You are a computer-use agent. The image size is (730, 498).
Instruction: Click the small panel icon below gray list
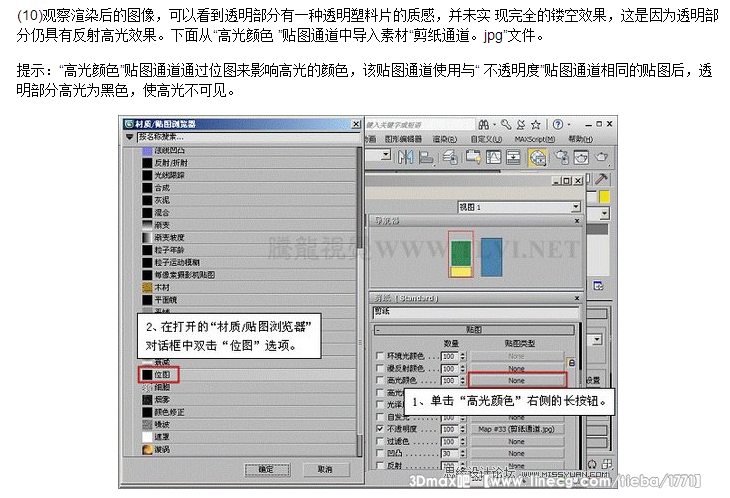(x=598, y=286)
